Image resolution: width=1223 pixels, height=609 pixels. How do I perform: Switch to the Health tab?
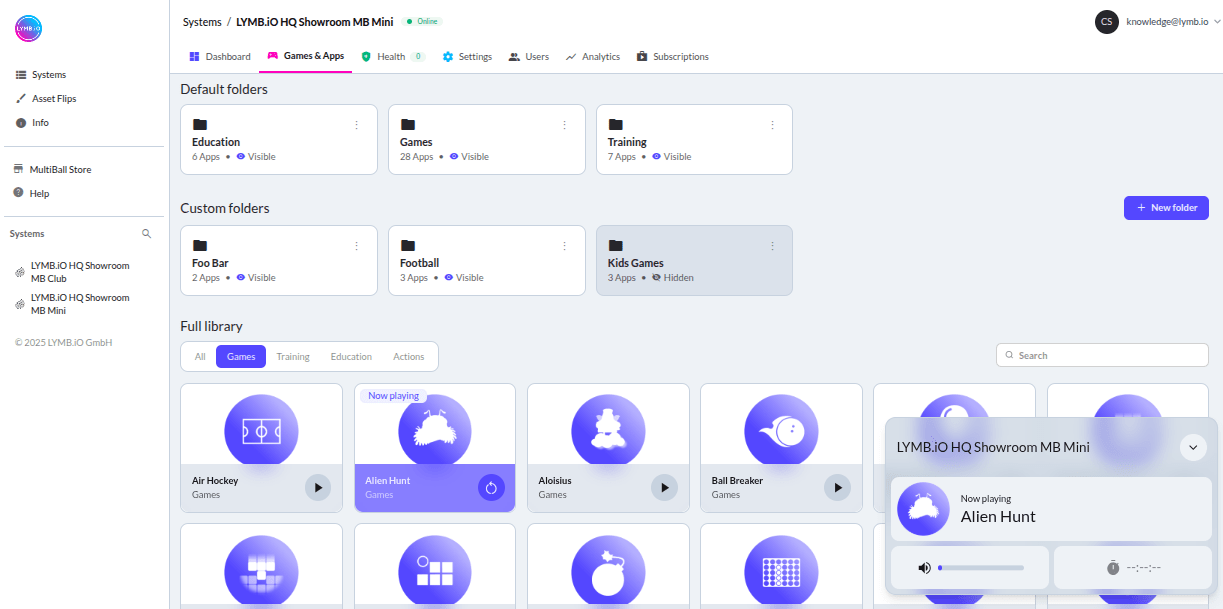click(392, 57)
